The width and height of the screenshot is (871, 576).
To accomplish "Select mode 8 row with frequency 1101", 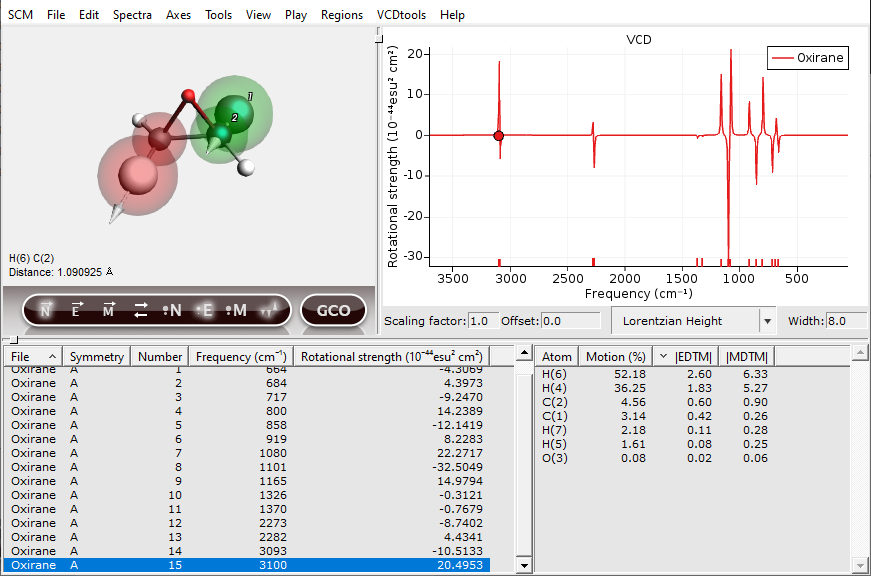I will [x=250, y=467].
